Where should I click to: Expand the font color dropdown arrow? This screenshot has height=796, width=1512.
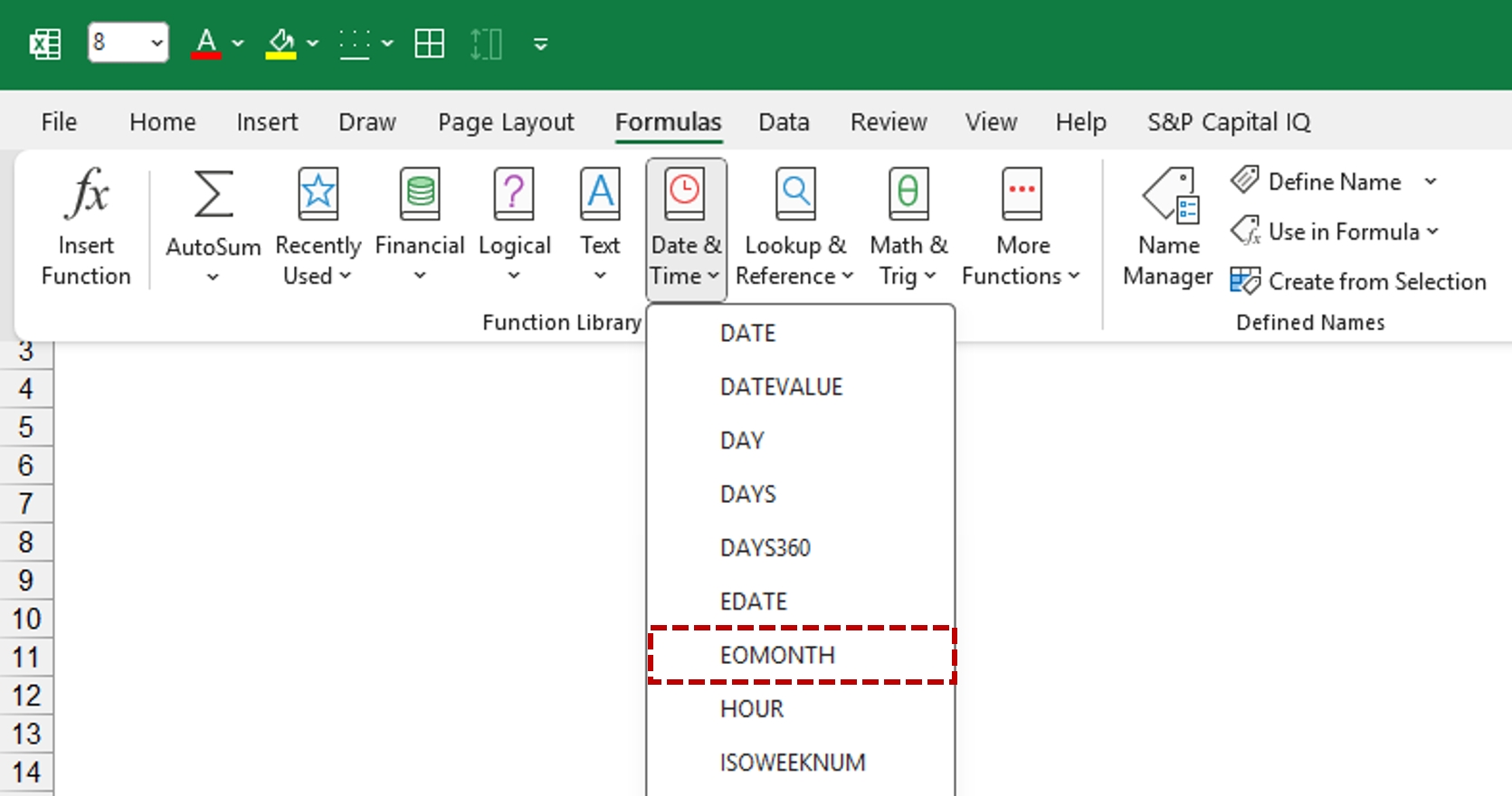pyautogui.click(x=238, y=43)
